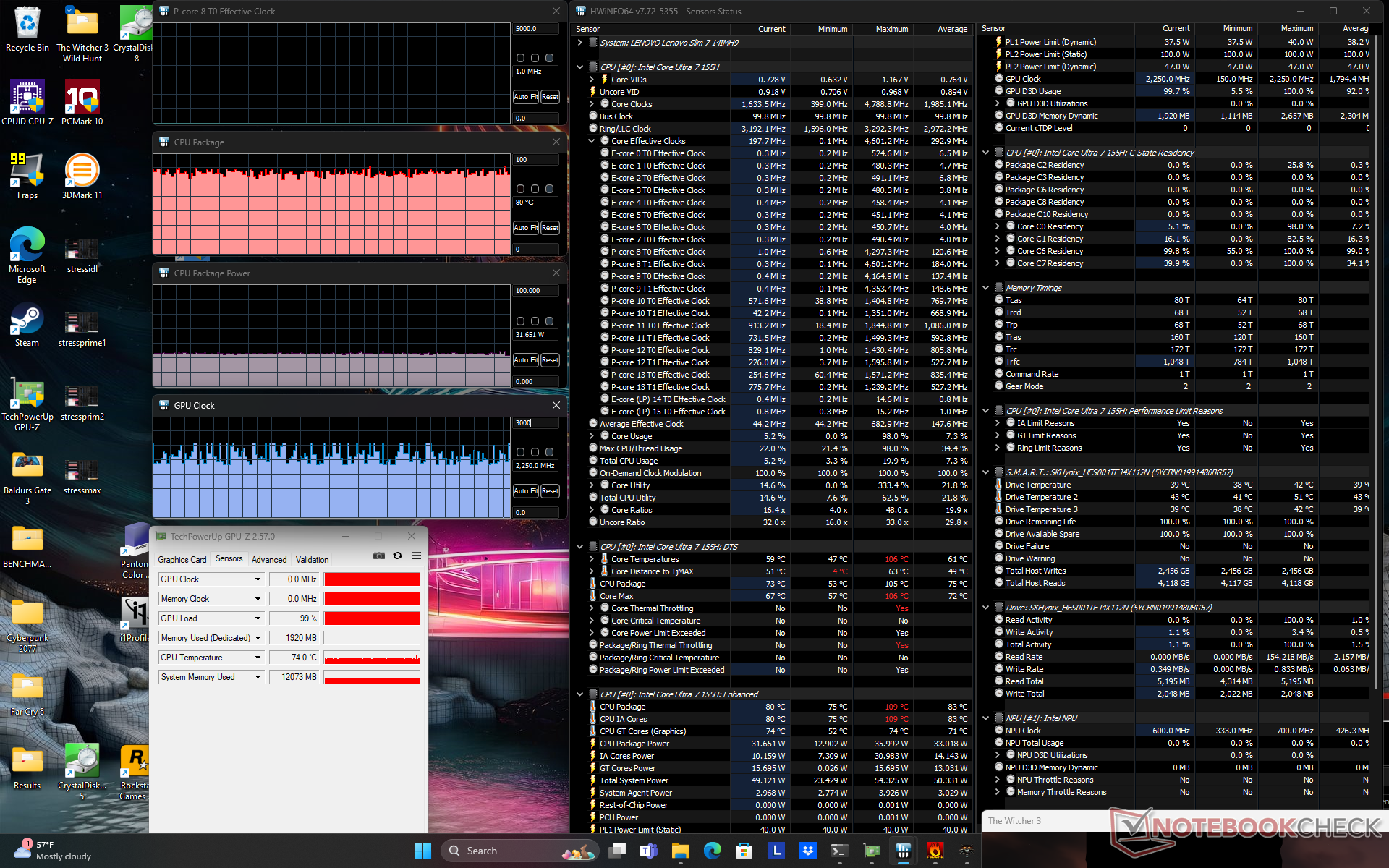Expand the Core Temperatures sensor row
The image size is (1389, 868).
point(592,559)
